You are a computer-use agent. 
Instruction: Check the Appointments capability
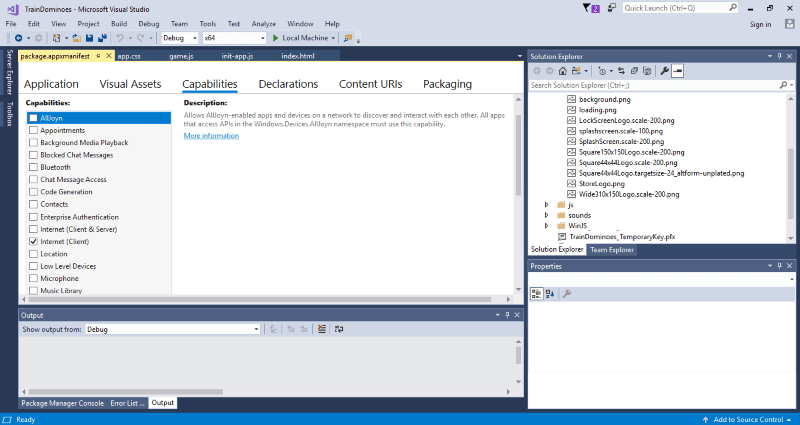34,130
